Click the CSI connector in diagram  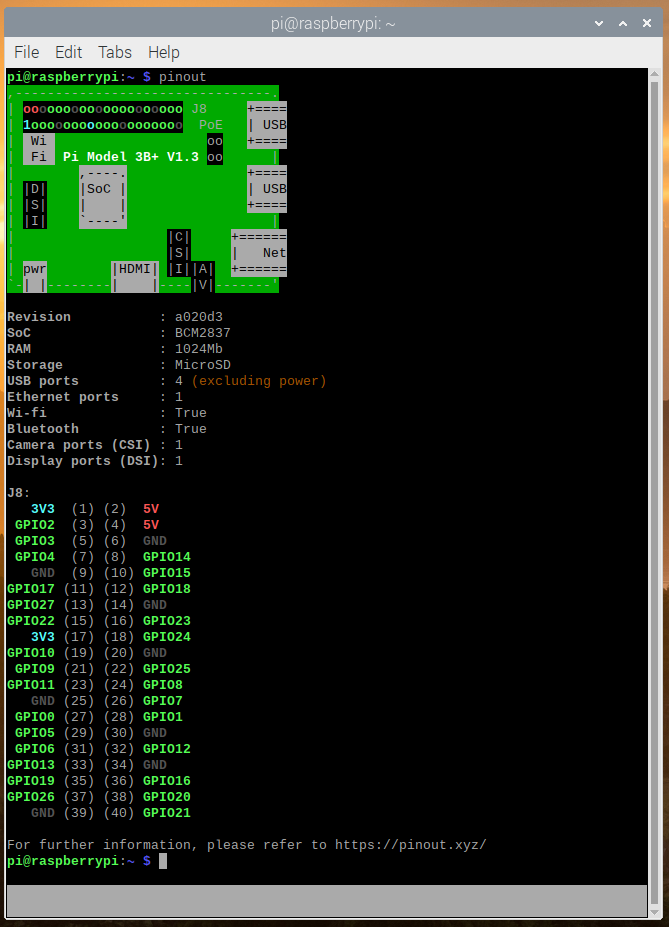coord(179,253)
